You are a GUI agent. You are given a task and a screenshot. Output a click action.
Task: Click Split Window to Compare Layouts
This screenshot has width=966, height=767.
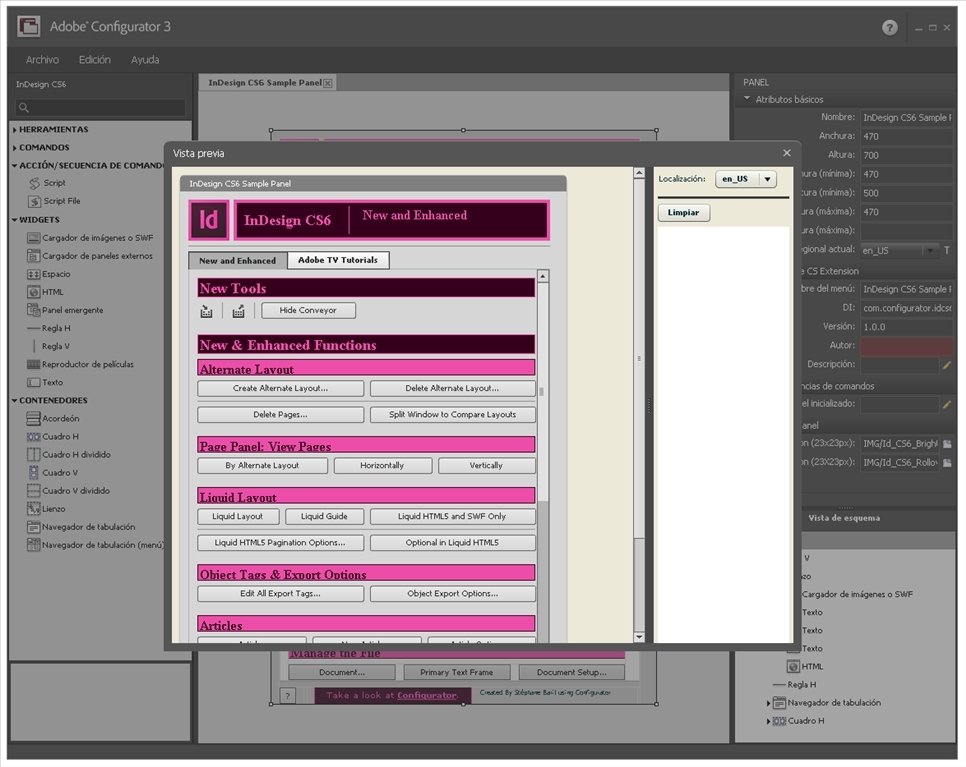pos(452,415)
